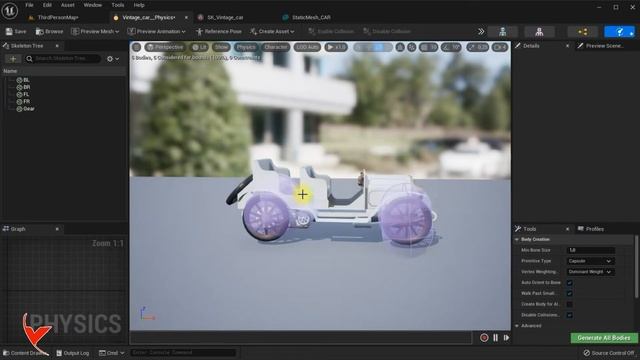Image resolution: width=640 pixels, height=360 pixels.
Task: Browse to asset in Content Browser
Action: click(x=49, y=31)
